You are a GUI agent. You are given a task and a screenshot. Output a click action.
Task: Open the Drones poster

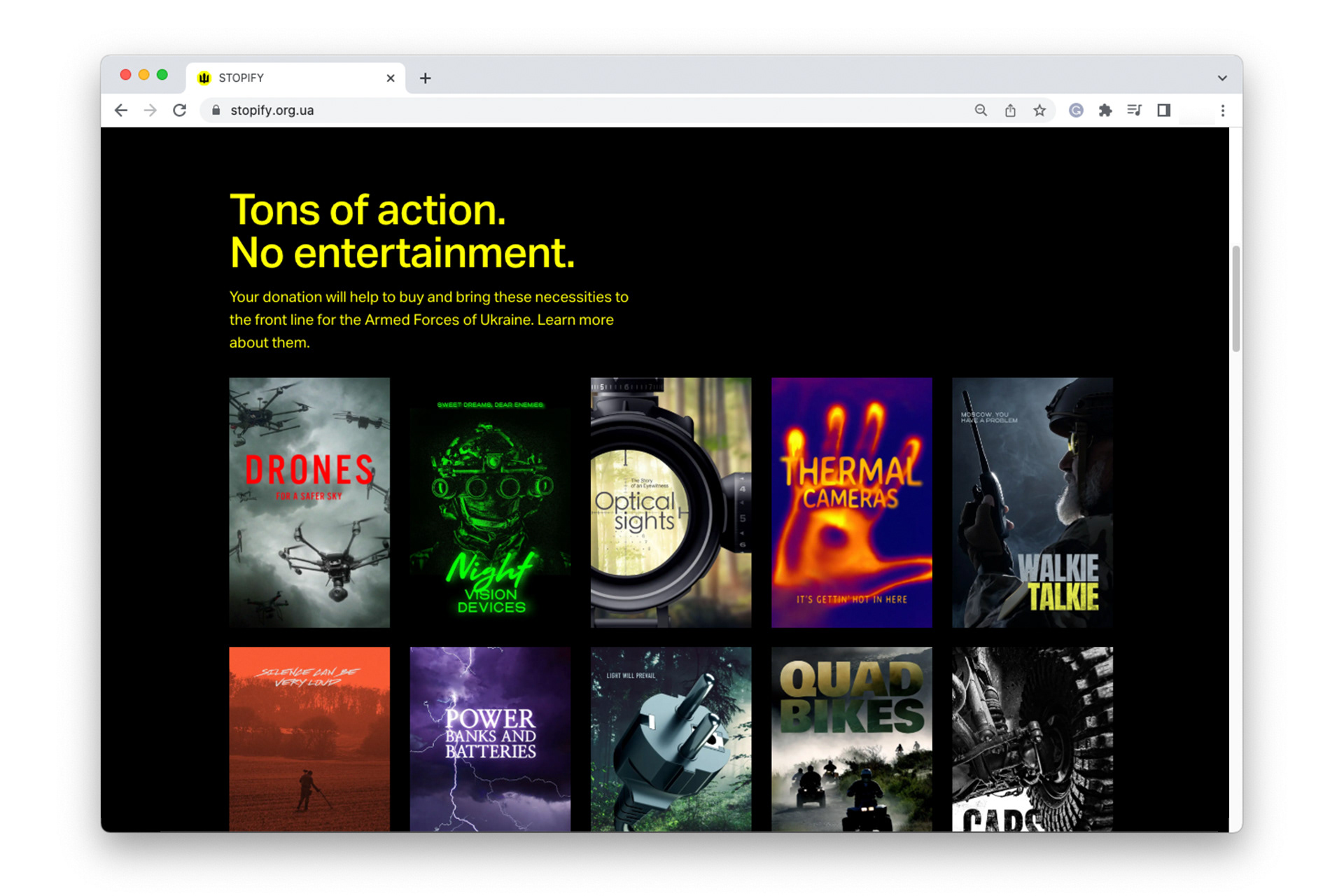coord(309,503)
